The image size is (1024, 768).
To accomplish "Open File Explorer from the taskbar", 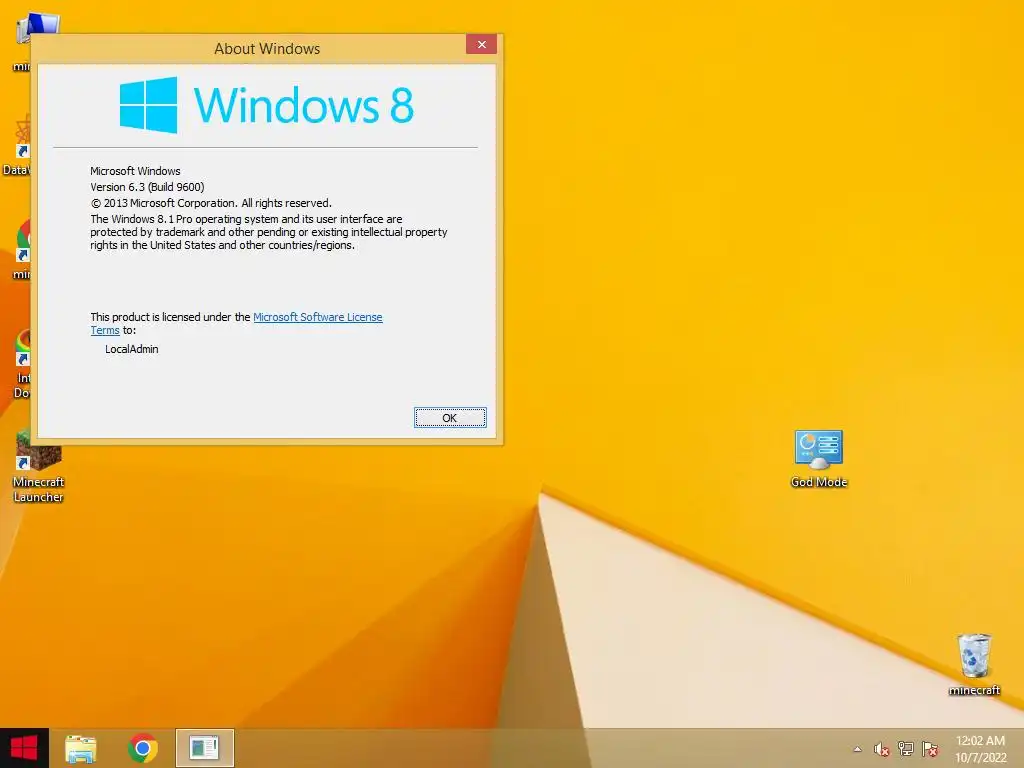I will tap(81, 748).
